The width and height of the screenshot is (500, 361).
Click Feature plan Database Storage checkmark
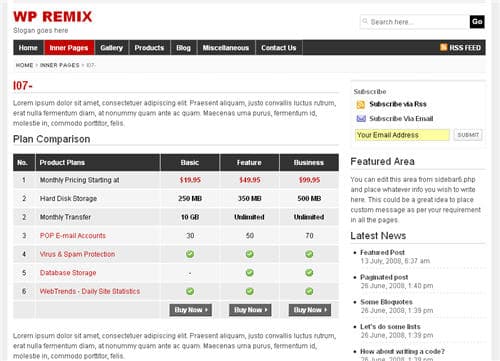249,273
